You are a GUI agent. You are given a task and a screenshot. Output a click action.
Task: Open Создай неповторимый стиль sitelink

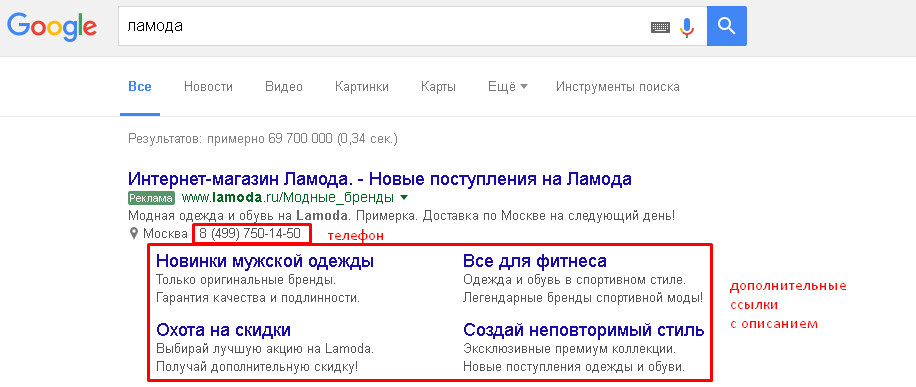(584, 330)
